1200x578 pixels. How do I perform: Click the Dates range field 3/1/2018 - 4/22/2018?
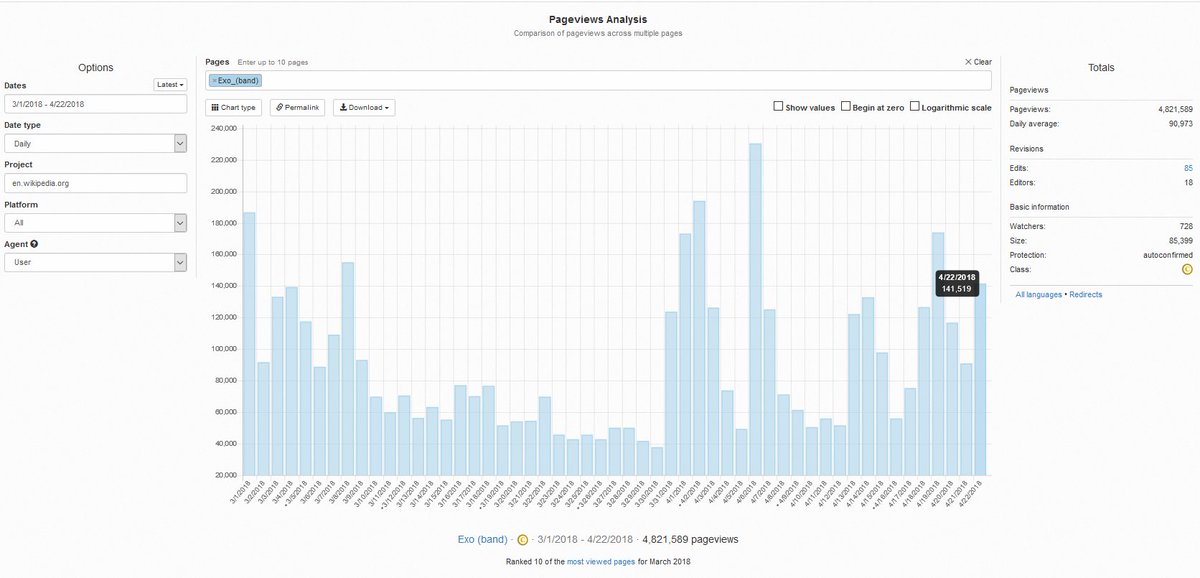[96, 104]
